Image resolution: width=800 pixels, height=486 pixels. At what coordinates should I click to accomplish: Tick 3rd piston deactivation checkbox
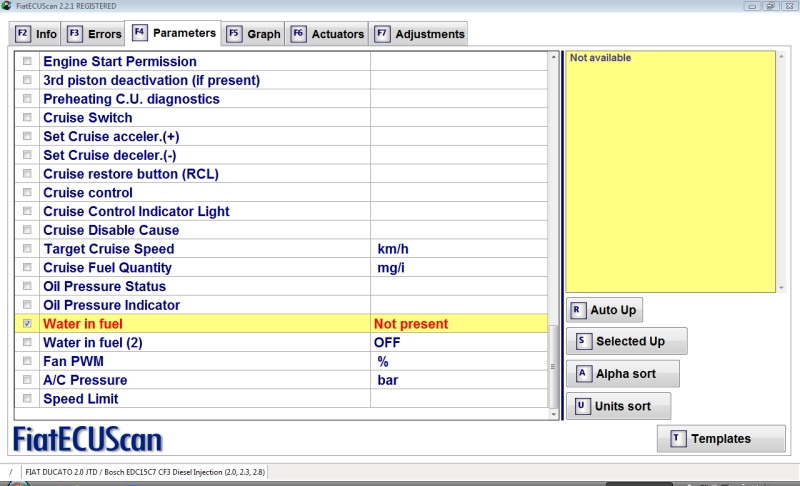27,80
